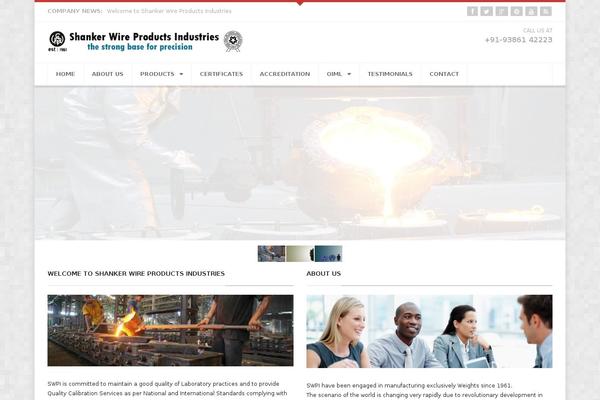Click the 'CALL US AT' label
Screen dimensions: 600x400
(x=538, y=30)
